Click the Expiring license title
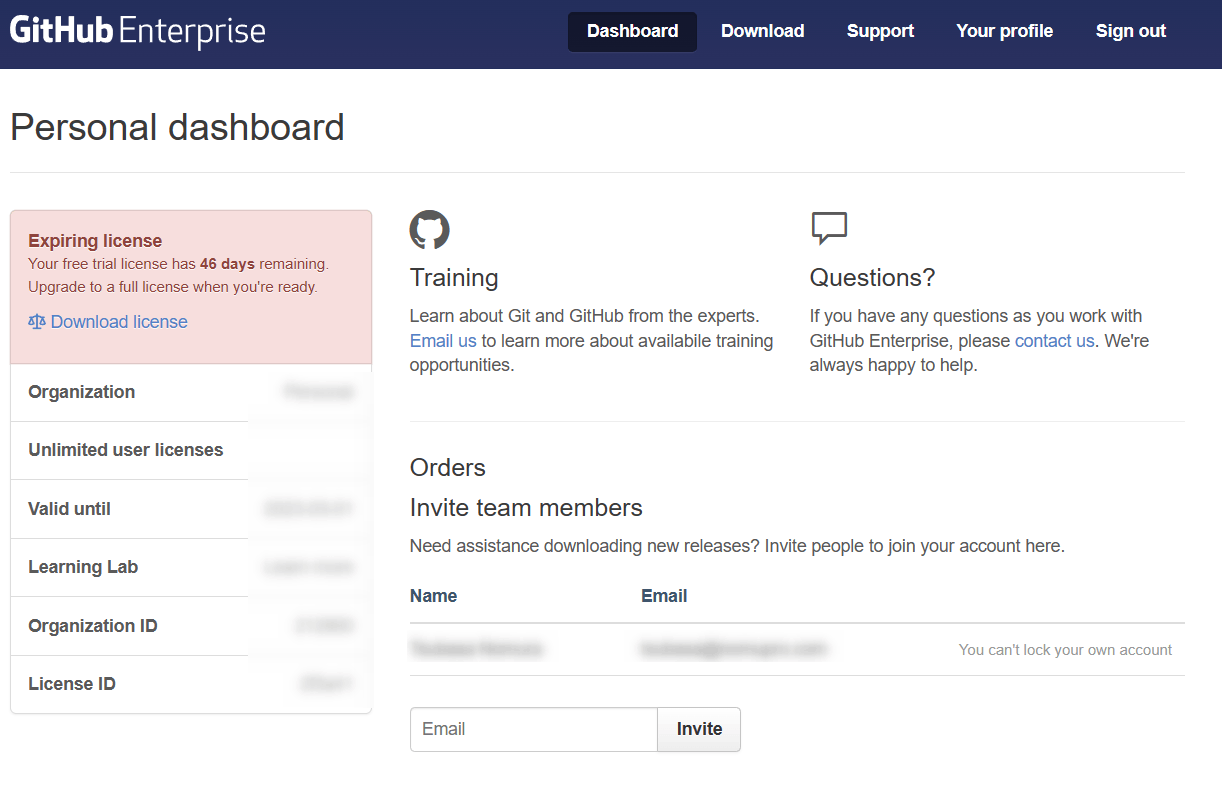 point(95,241)
